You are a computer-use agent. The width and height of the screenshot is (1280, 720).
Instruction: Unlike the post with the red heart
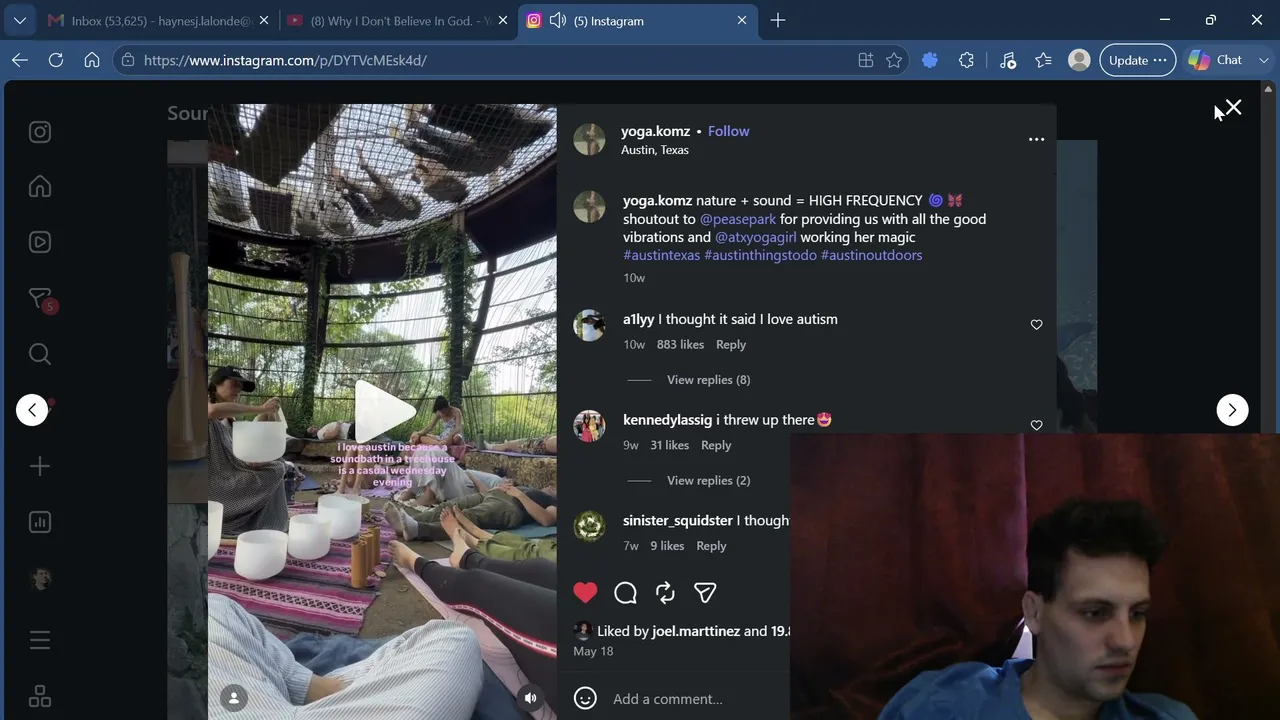click(585, 593)
